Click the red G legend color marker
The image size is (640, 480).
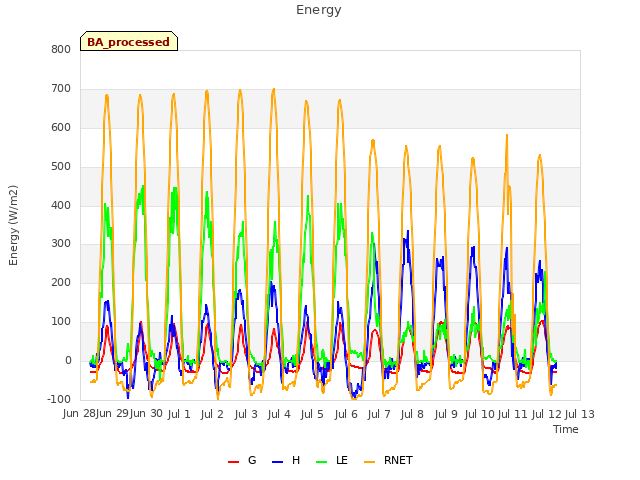pyautogui.click(x=233, y=462)
